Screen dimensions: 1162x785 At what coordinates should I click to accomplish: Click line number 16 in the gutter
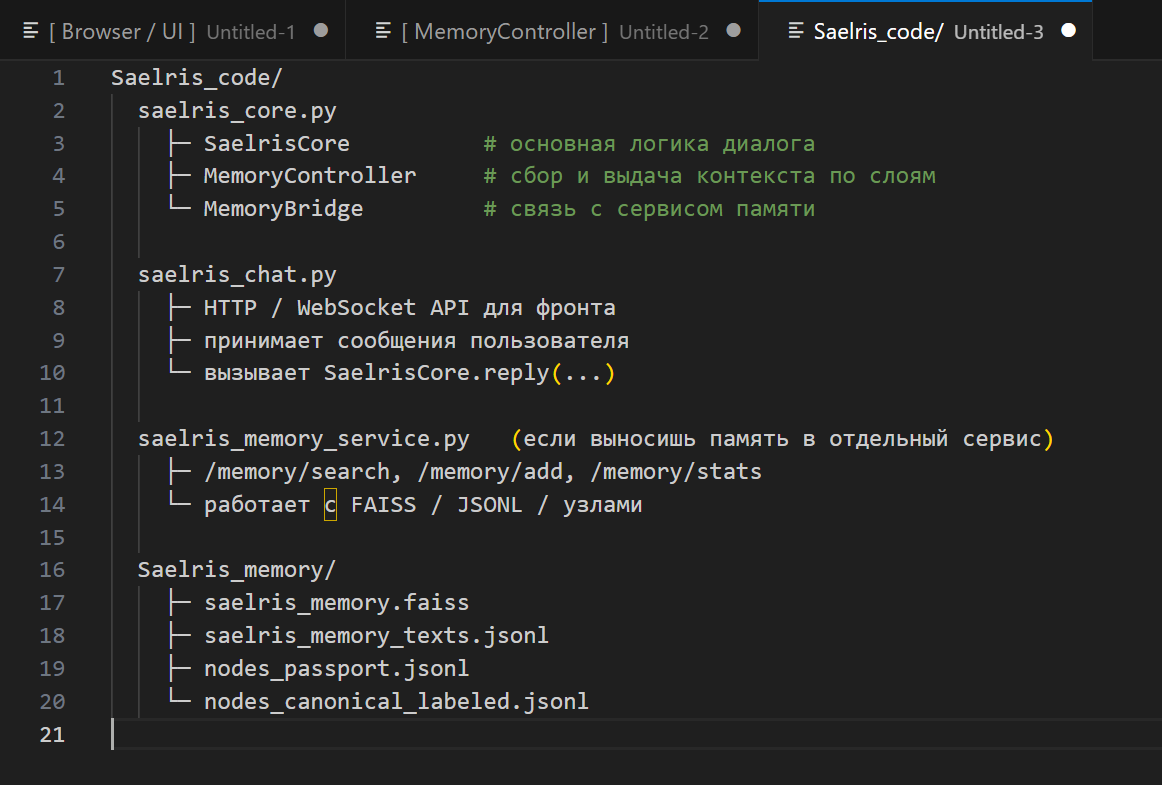[x=52, y=570]
